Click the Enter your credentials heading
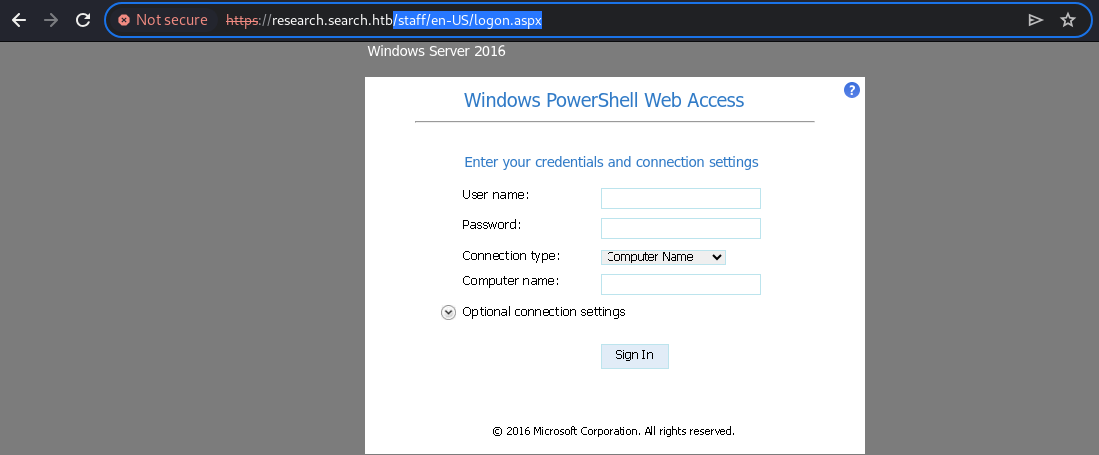 [x=611, y=163]
